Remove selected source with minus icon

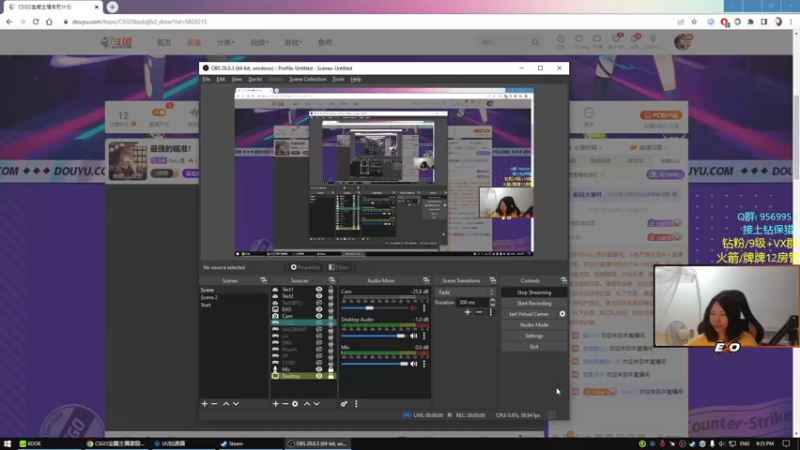[285, 404]
